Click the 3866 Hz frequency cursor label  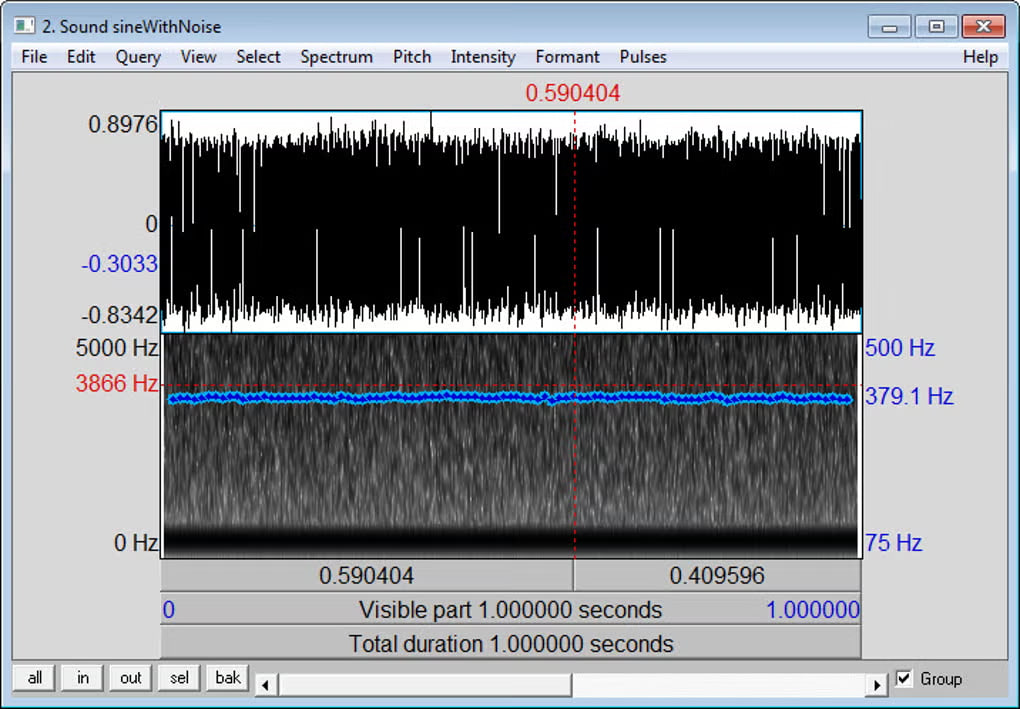(x=116, y=383)
